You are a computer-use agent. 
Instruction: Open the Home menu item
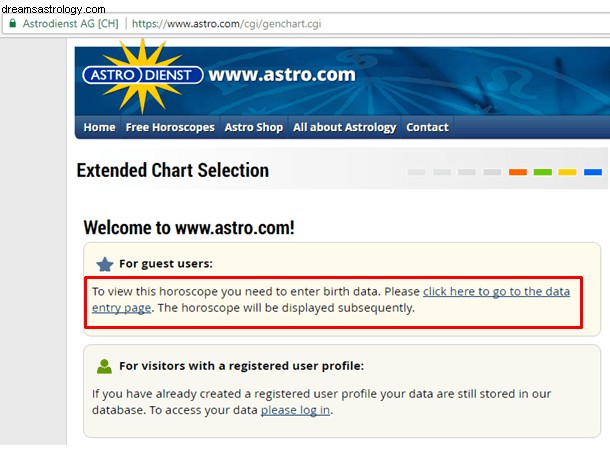pos(99,127)
